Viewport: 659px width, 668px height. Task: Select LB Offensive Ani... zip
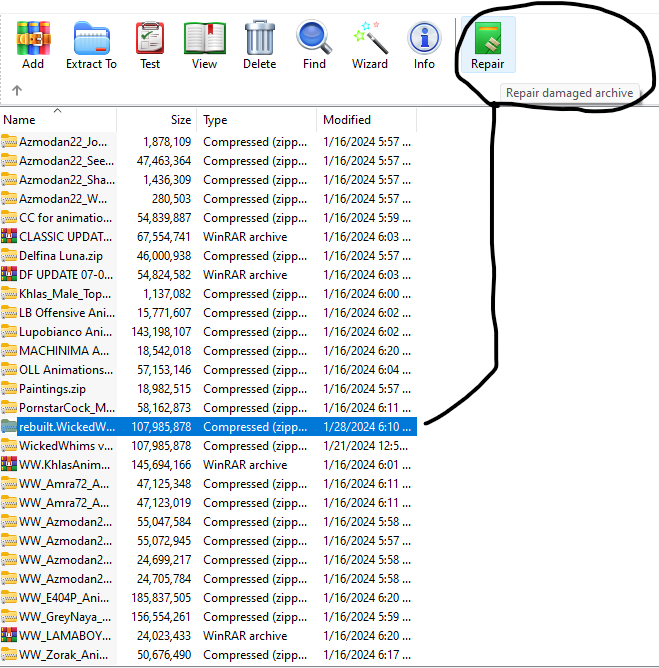208,313
